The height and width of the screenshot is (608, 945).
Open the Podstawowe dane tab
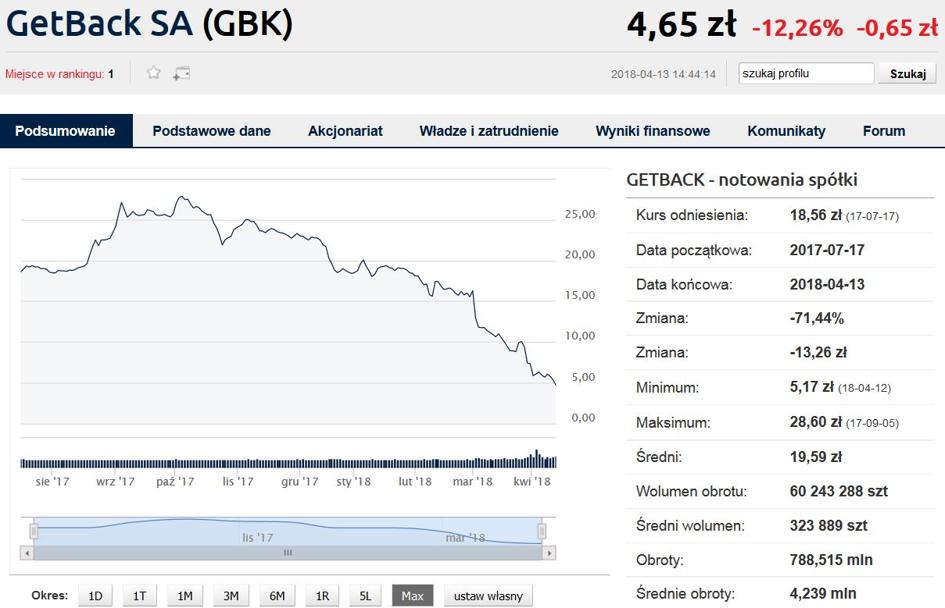tap(212, 131)
